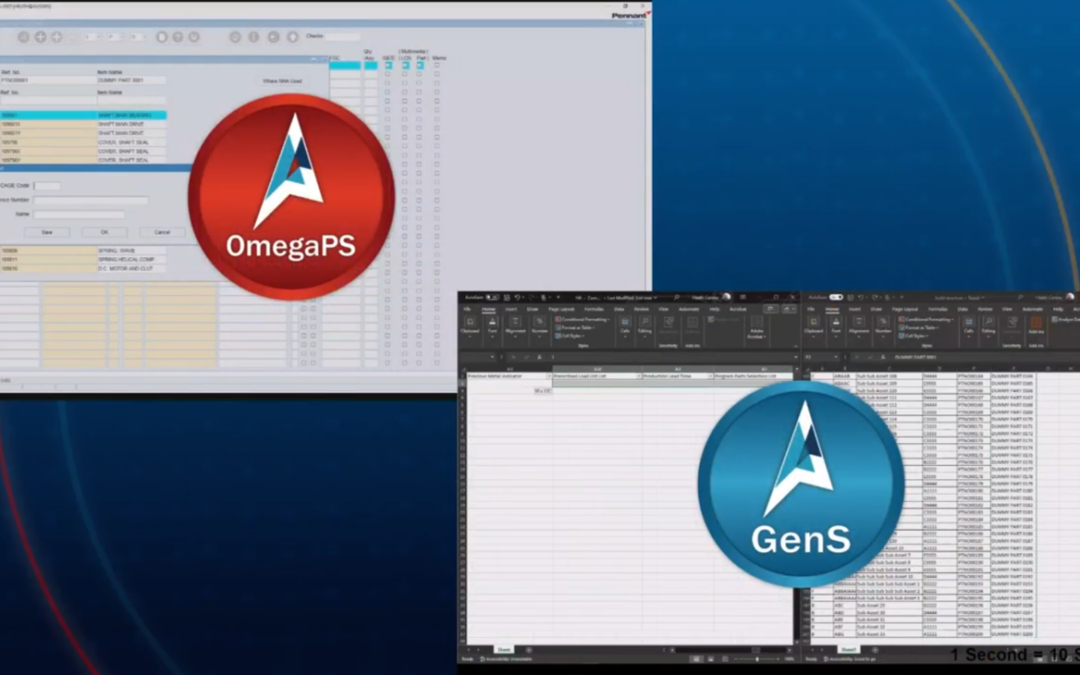Screen dimensions: 1080x675
Task: Uncheck S&TE checkbox in first OmegaPS row
Action: pyautogui.click(x=388, y=65)
